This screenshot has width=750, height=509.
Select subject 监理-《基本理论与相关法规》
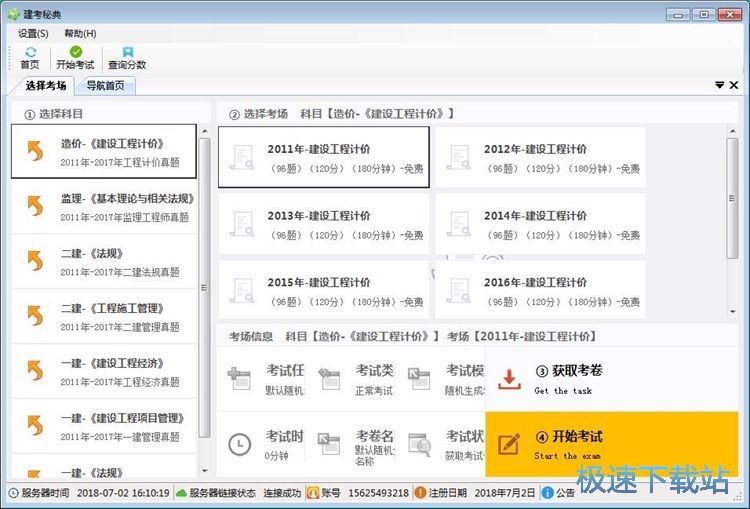click(104, 207)
